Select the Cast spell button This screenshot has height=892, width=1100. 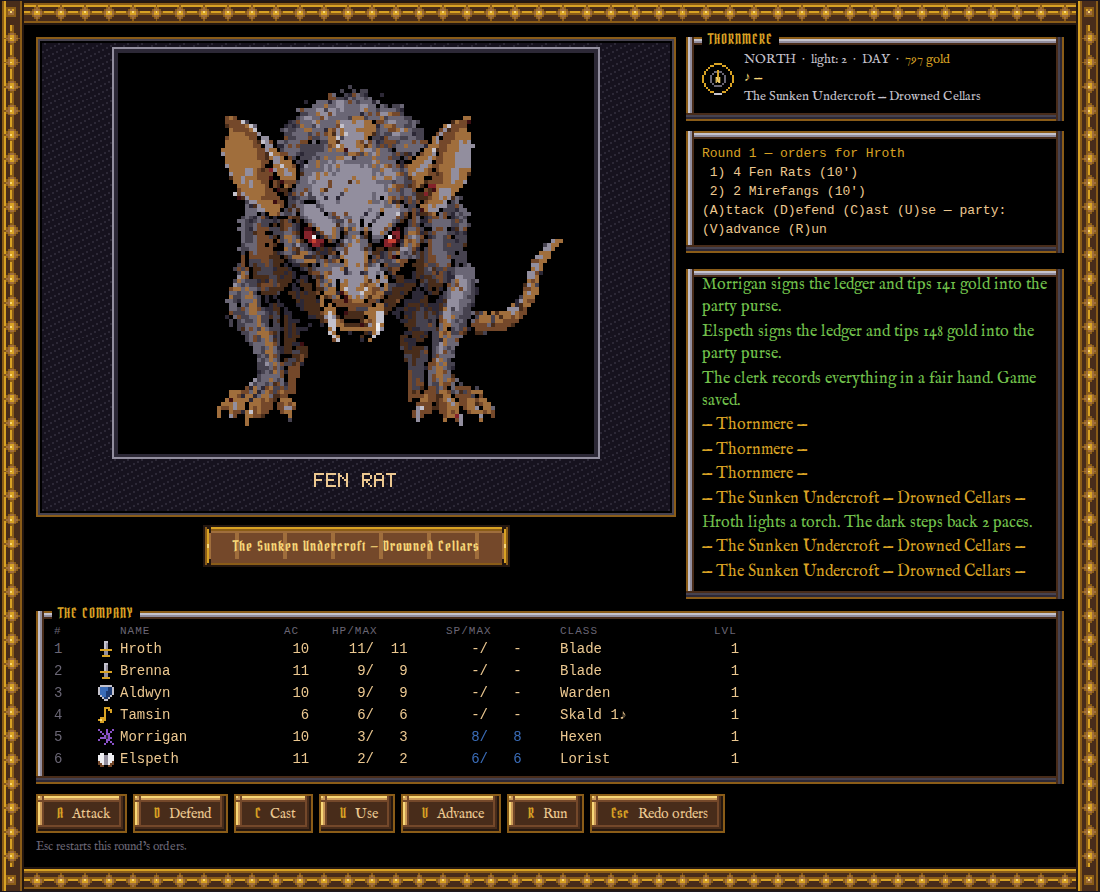273,813
